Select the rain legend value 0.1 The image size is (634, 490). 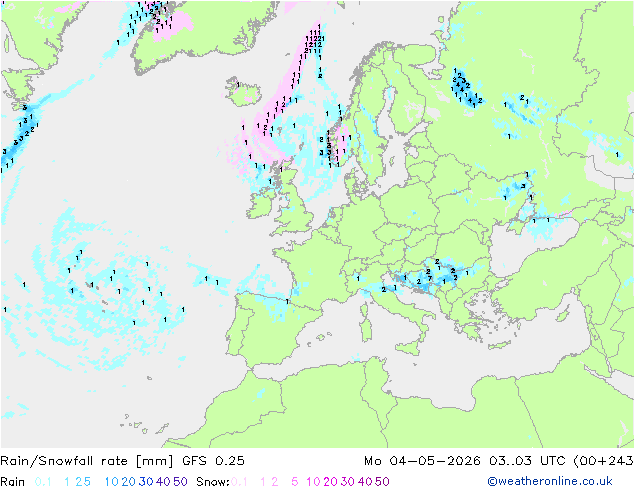pos(43,482)
